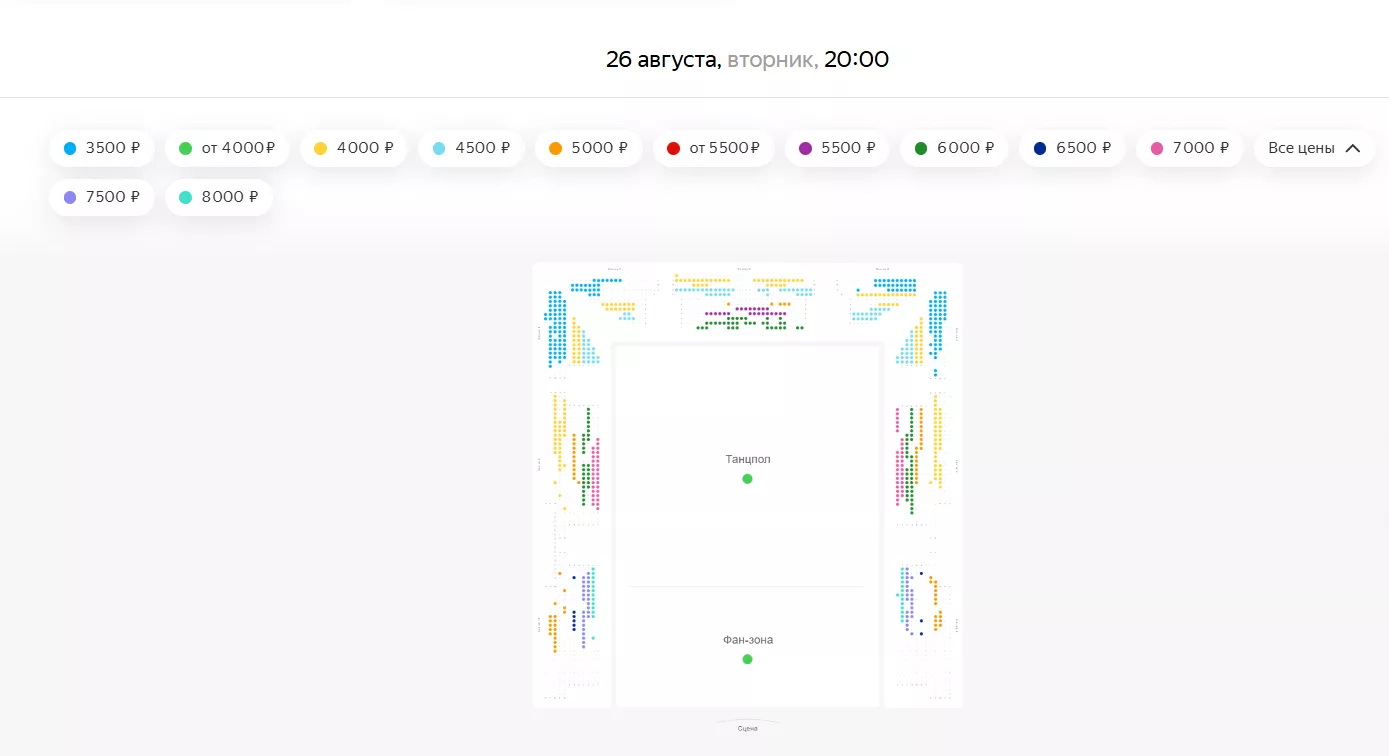The width and height of the screenshot is (1389, 756).
Task: Toggle the от 4000 ₽ price filter
Action: (x=227, y=148)
